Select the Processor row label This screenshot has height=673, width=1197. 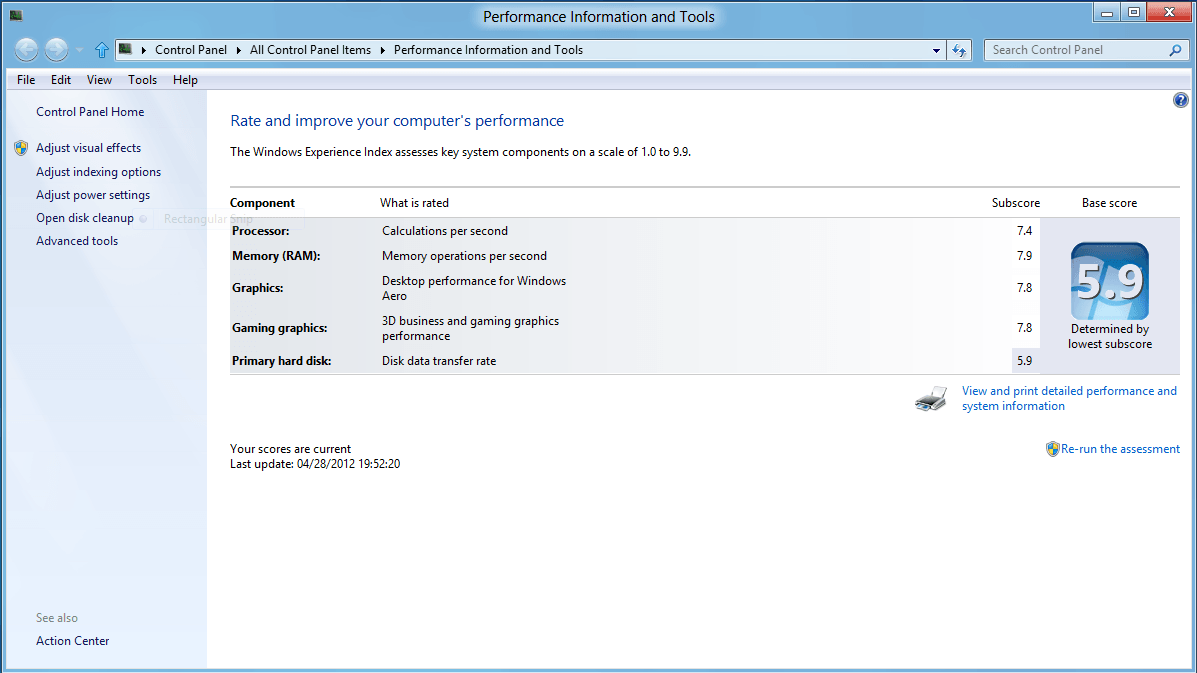coord(260,230)
